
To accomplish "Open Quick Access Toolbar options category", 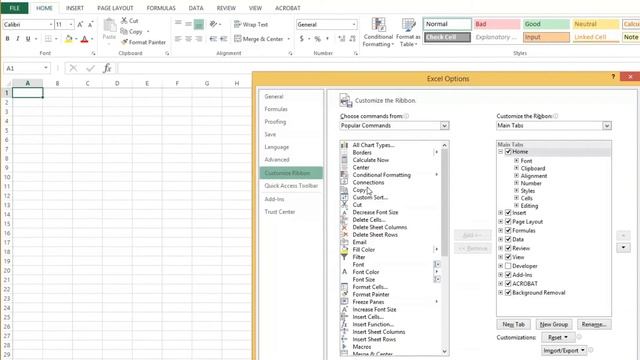I will tap(291, 186).
